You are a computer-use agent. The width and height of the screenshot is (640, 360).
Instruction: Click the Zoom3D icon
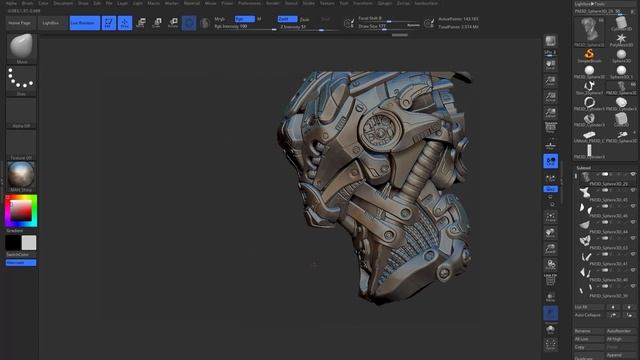tap(550, 249)
